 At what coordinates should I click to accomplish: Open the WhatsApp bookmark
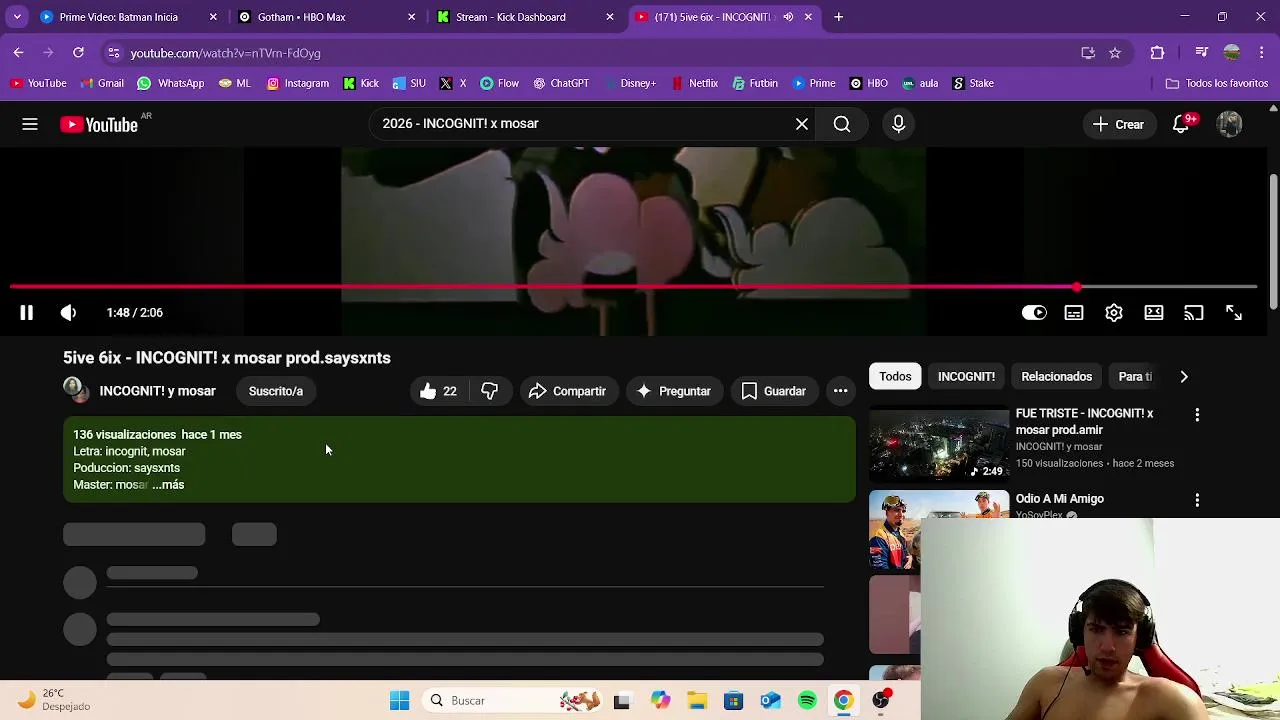coord(170,83)
